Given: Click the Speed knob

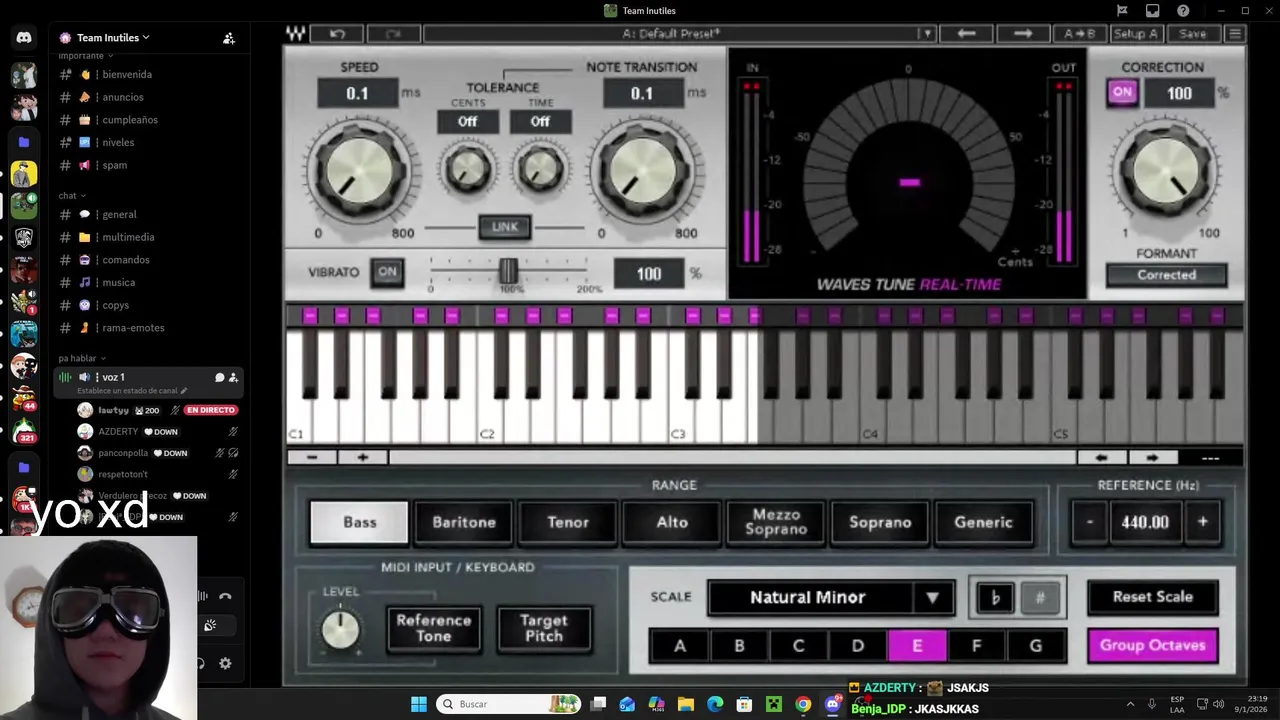Looking at the screenshot, I should [359, 173].
